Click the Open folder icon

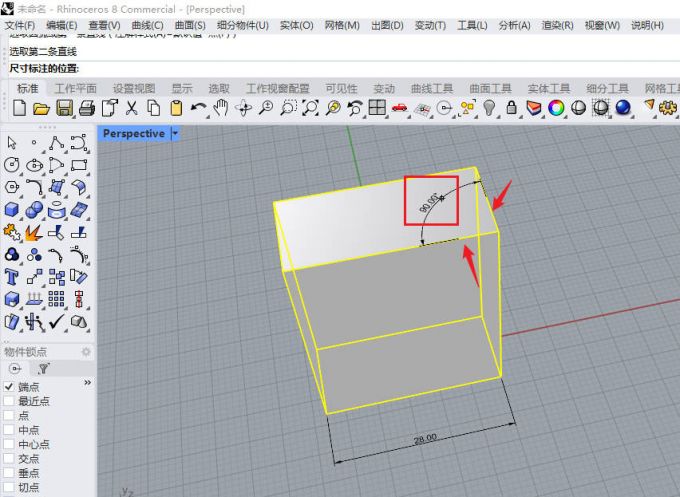[x=41, y=108]
